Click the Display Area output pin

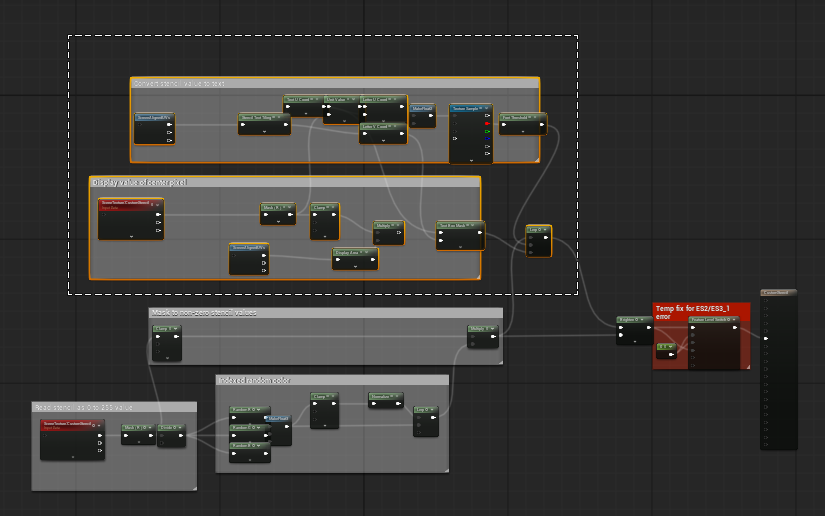tap(373, 259)
